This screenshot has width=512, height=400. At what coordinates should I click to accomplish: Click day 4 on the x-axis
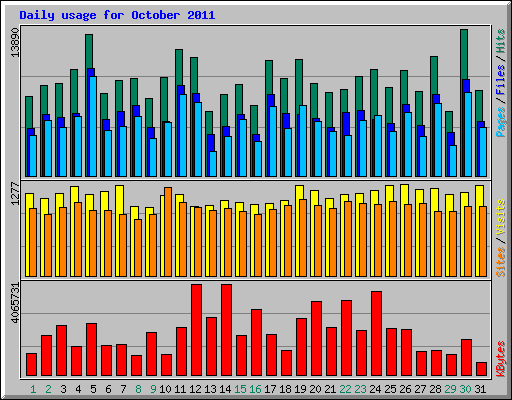coord(78,389)
